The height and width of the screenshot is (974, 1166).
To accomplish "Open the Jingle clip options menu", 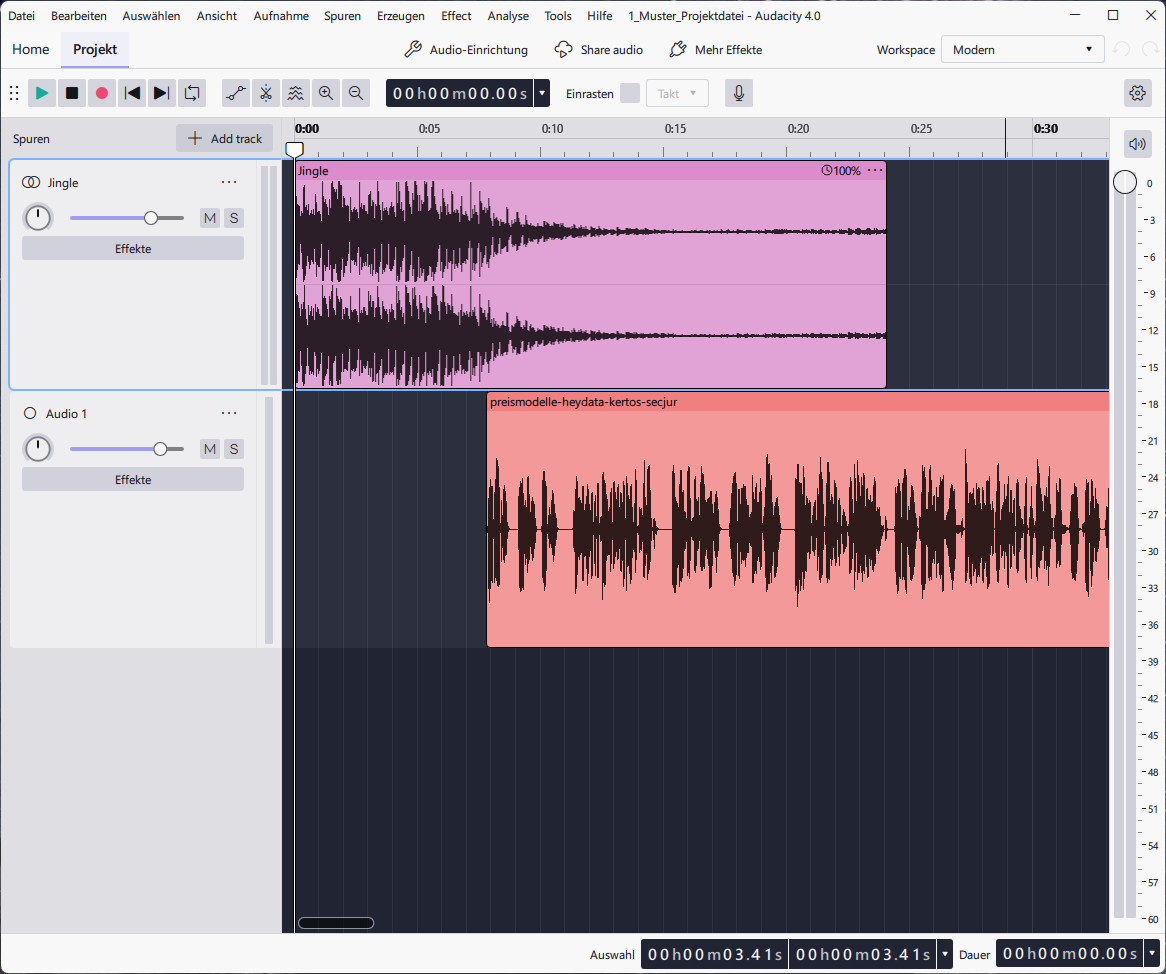I will pos(875,170).
